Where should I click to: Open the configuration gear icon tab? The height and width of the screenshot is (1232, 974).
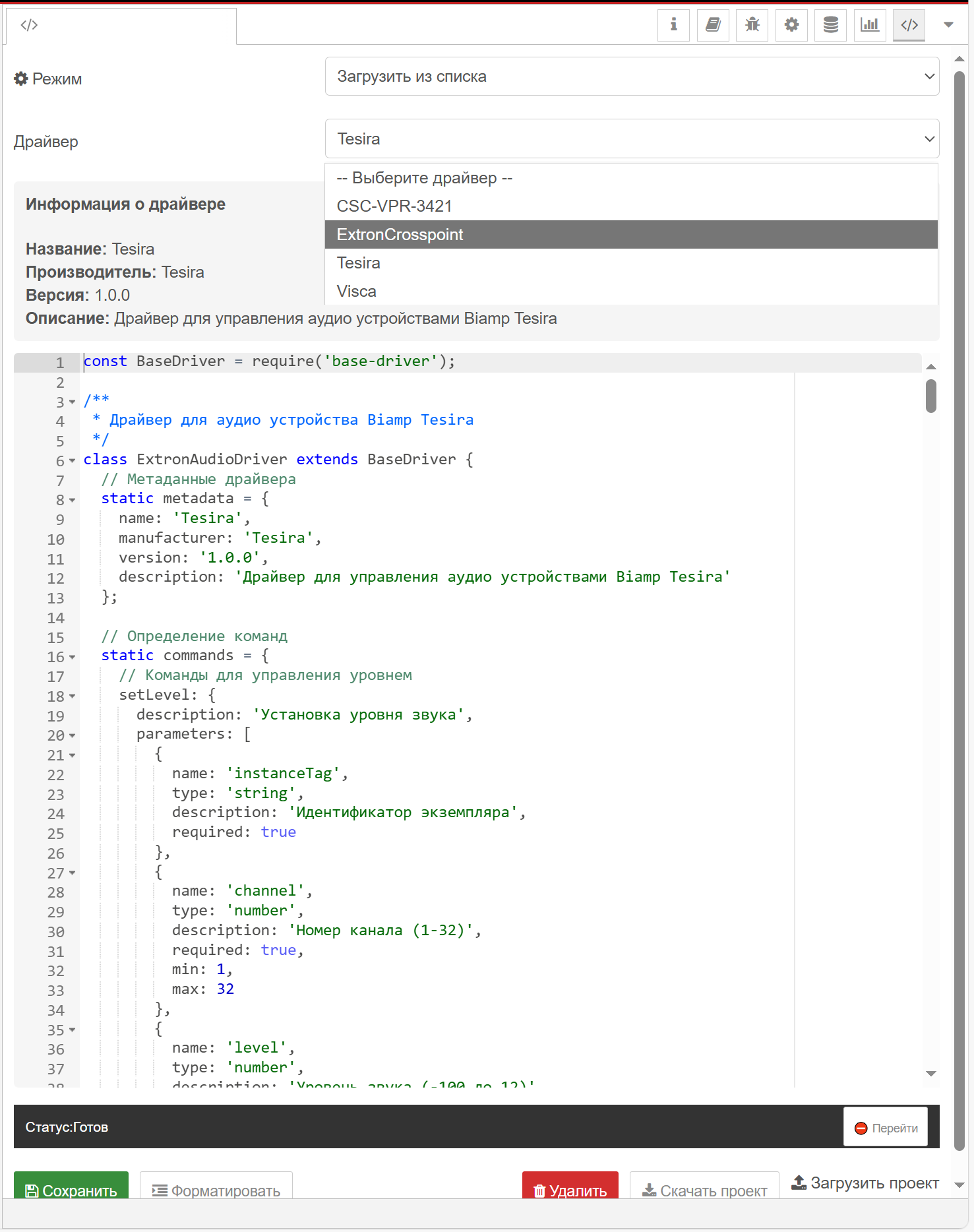(x=791, y=25)
